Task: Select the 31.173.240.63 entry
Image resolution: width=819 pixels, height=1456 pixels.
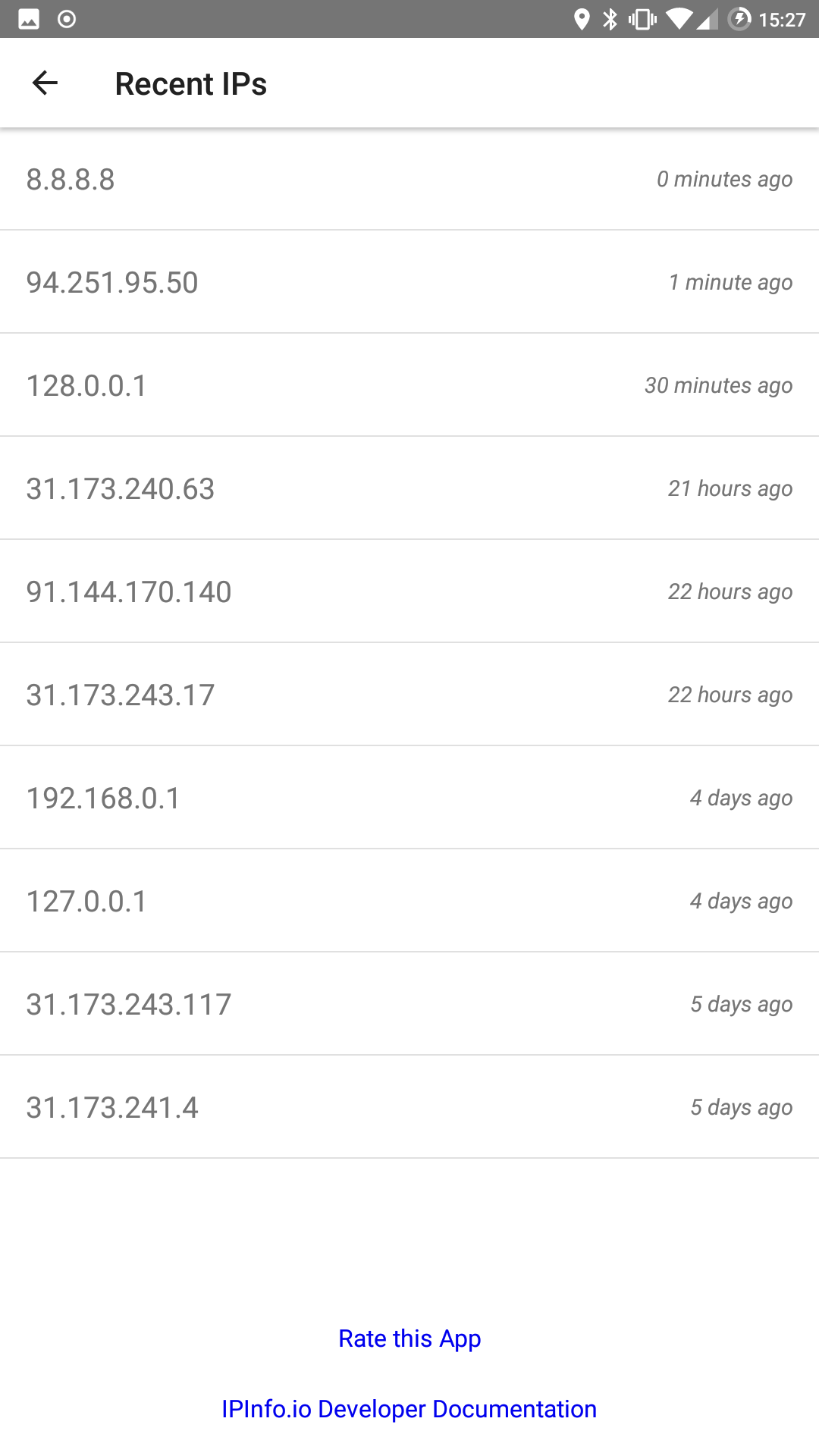Action: coord(409,488)
